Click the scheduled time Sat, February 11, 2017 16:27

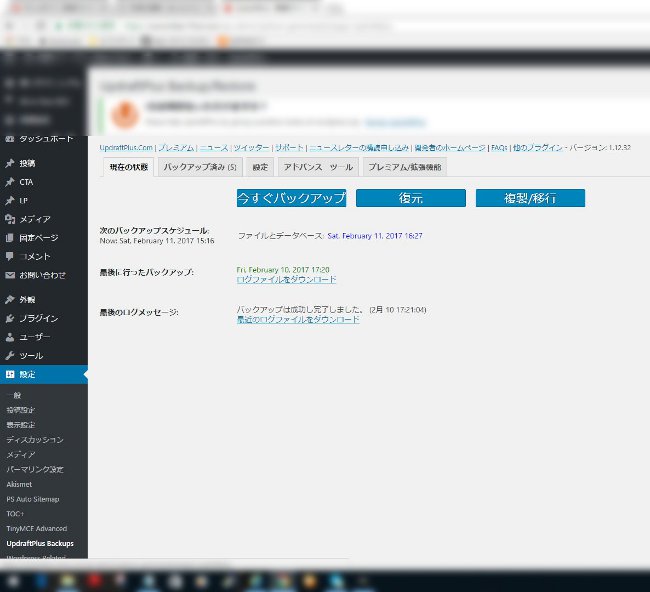pyautogui.click(x=375, y=236)
